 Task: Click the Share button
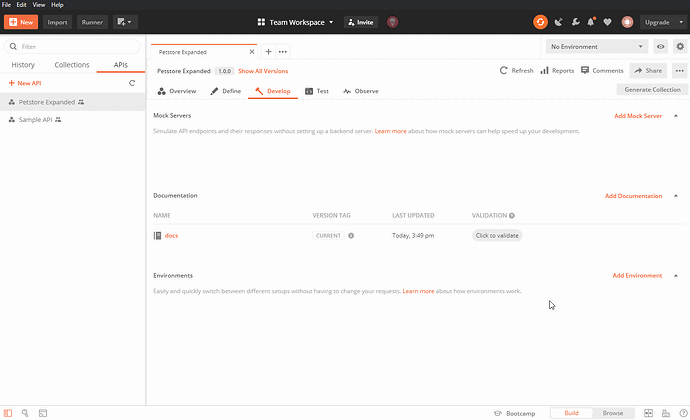(x=648, y=70)
